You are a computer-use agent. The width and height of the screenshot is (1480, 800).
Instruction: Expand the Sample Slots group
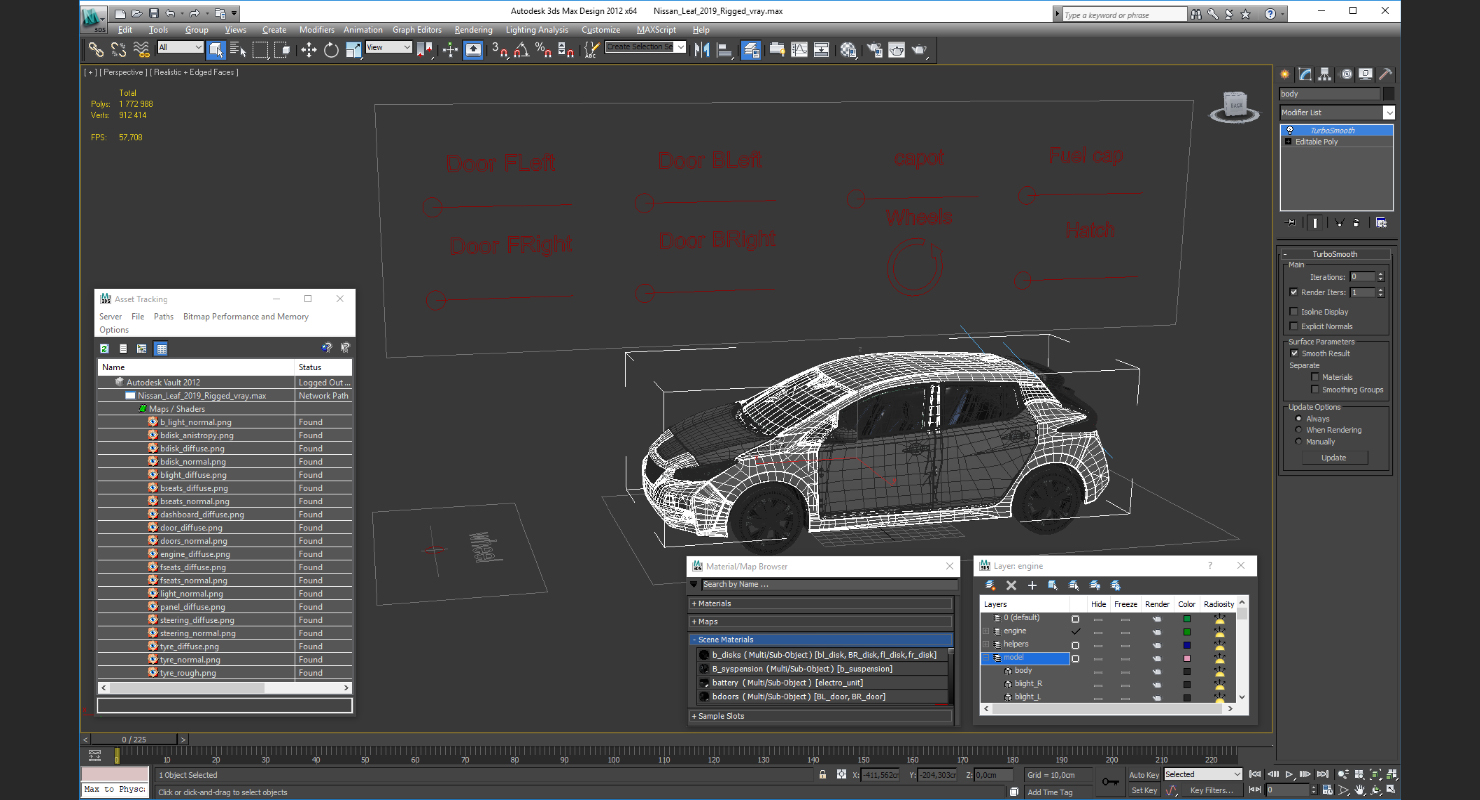coord(821,716)
